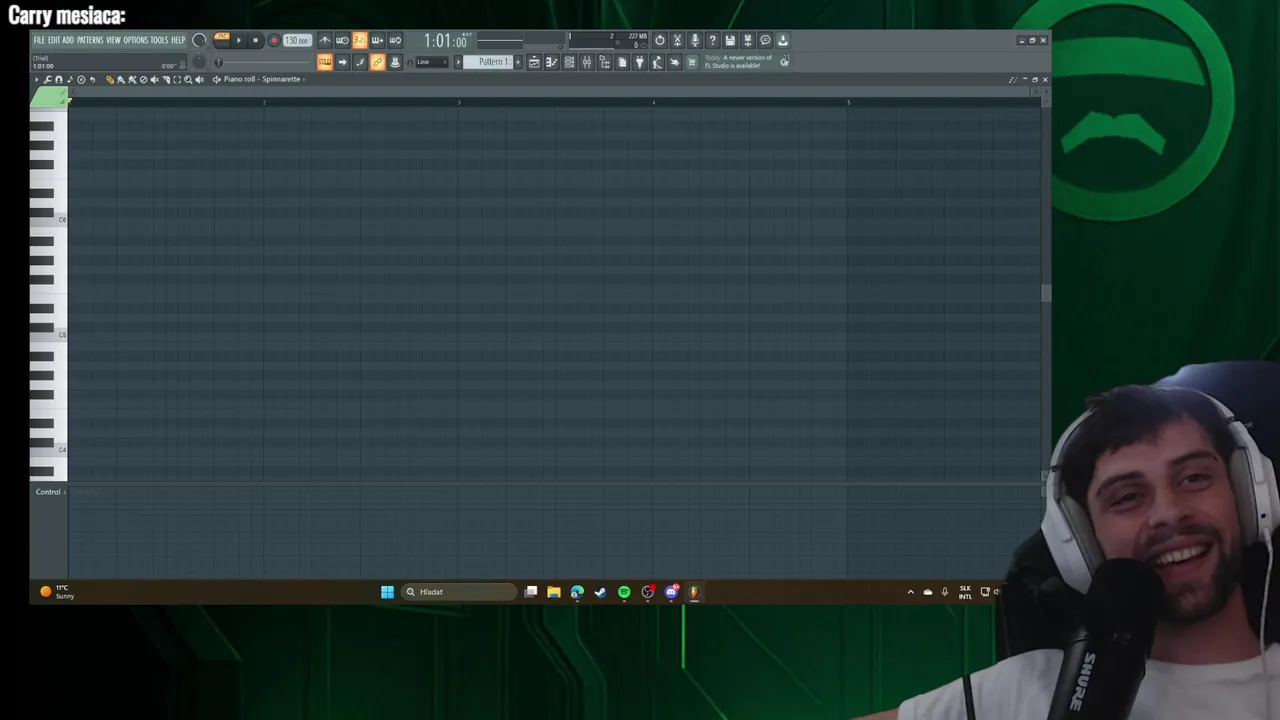Select the Paint brush tool
This screenshot has width=1280, height=720.
[121, 79]
